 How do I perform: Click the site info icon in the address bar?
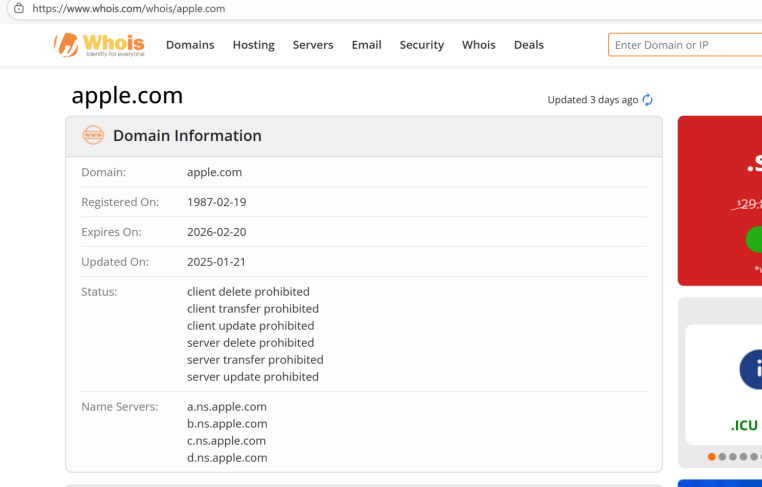tap(18, 8)
